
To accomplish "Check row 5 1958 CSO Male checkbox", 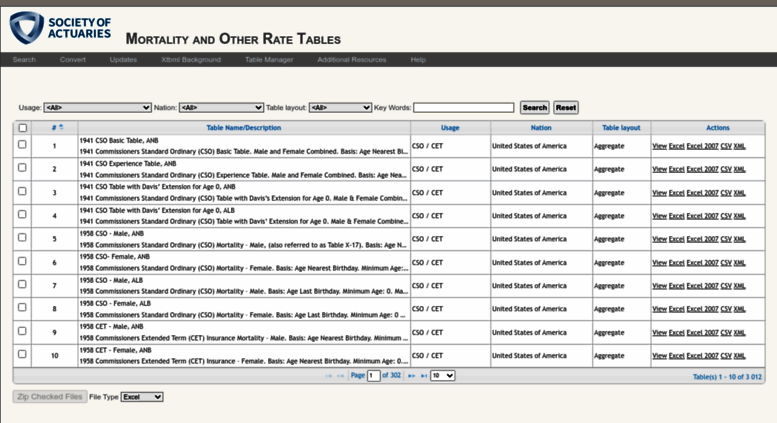I will coord(22,237).
